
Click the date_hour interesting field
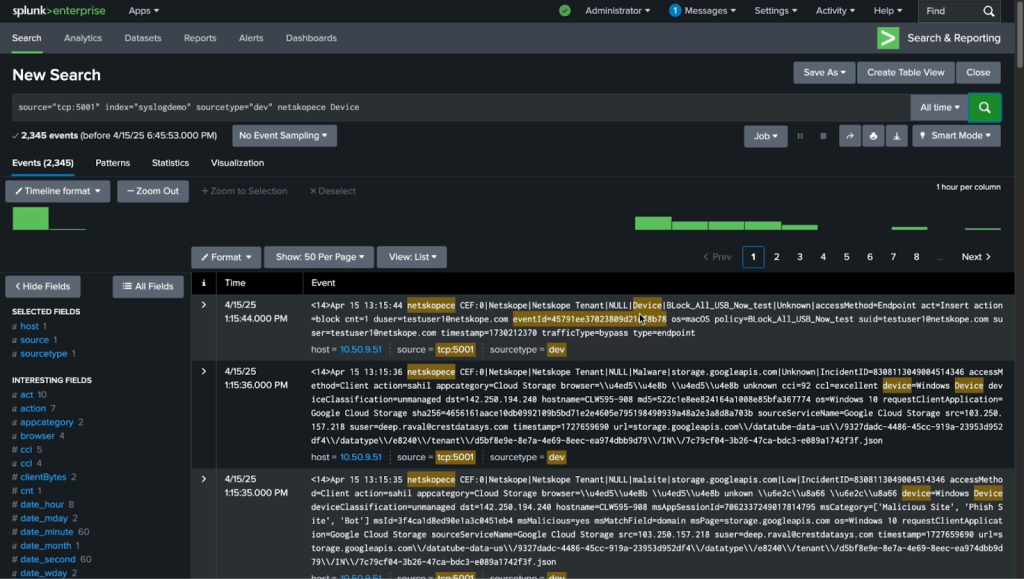click(x=42, y=505)
